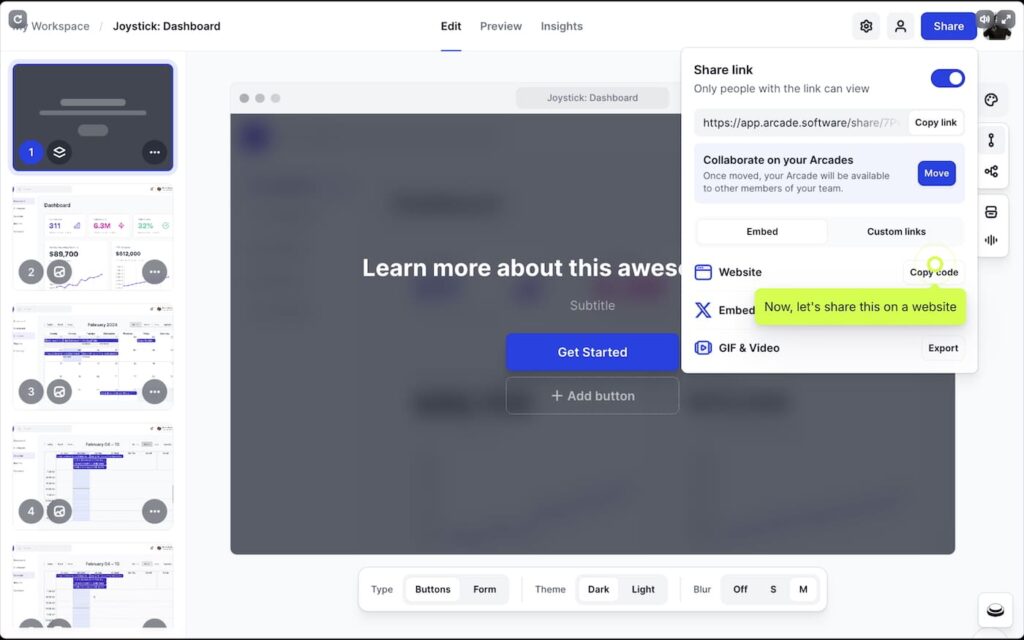Open the user profile icon
Viewport: 1024px width, 640px height.
[x=900, y=26]
